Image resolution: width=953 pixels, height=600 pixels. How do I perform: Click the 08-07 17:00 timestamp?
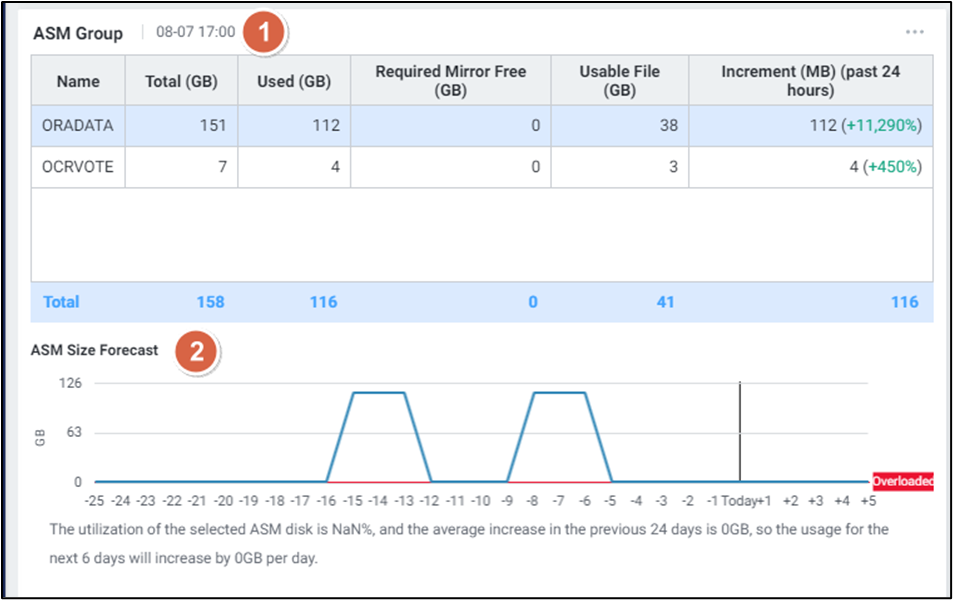click(x=196, y=32)
